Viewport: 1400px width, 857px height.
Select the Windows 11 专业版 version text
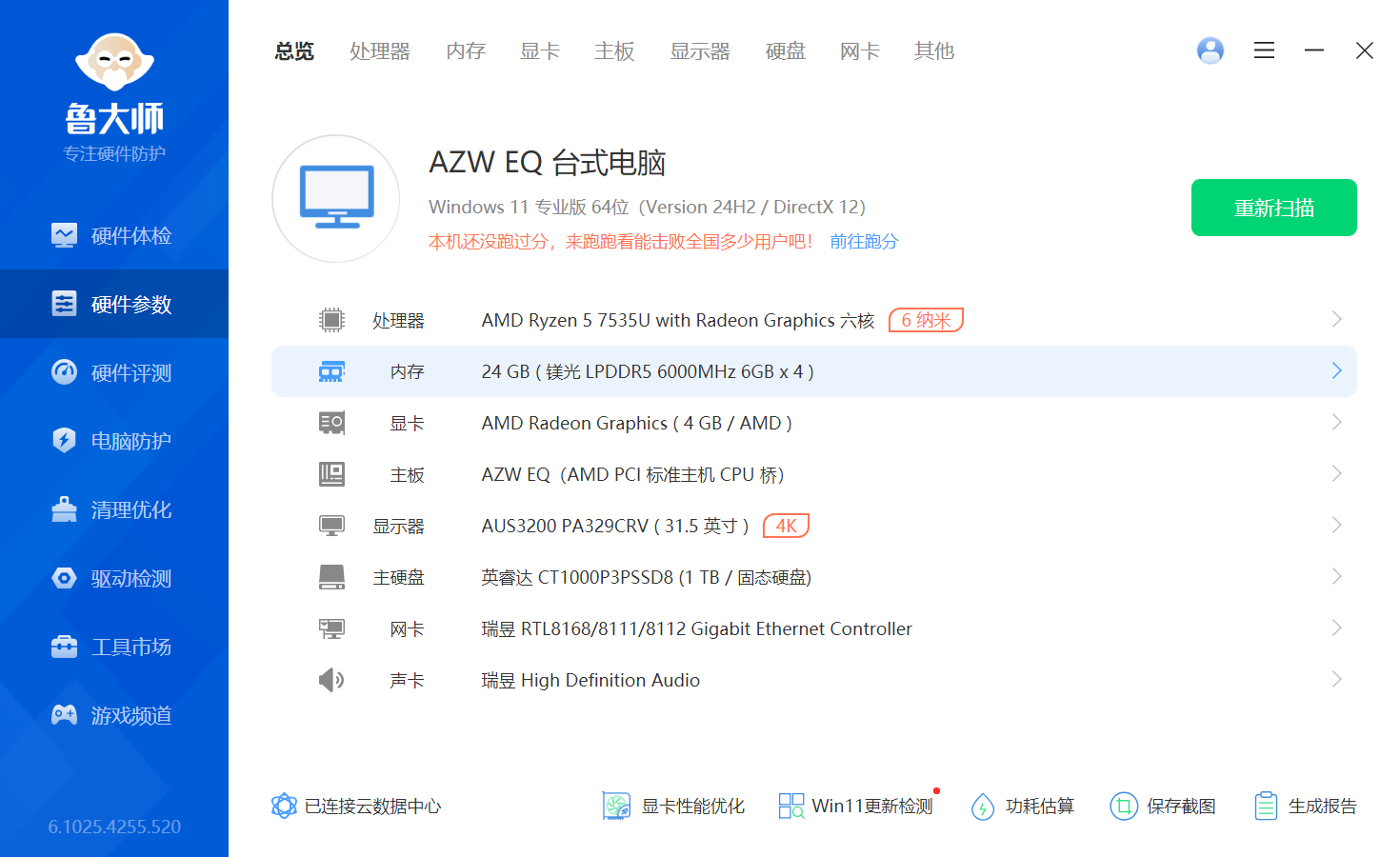(x=648, y=208)
